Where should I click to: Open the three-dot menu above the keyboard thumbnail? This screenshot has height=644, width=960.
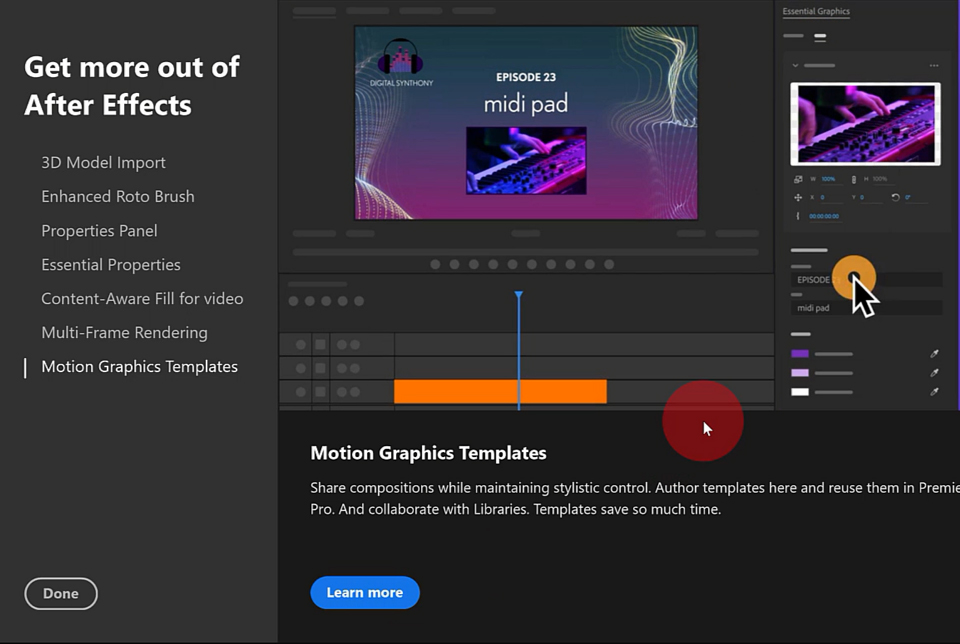(934, 66)
